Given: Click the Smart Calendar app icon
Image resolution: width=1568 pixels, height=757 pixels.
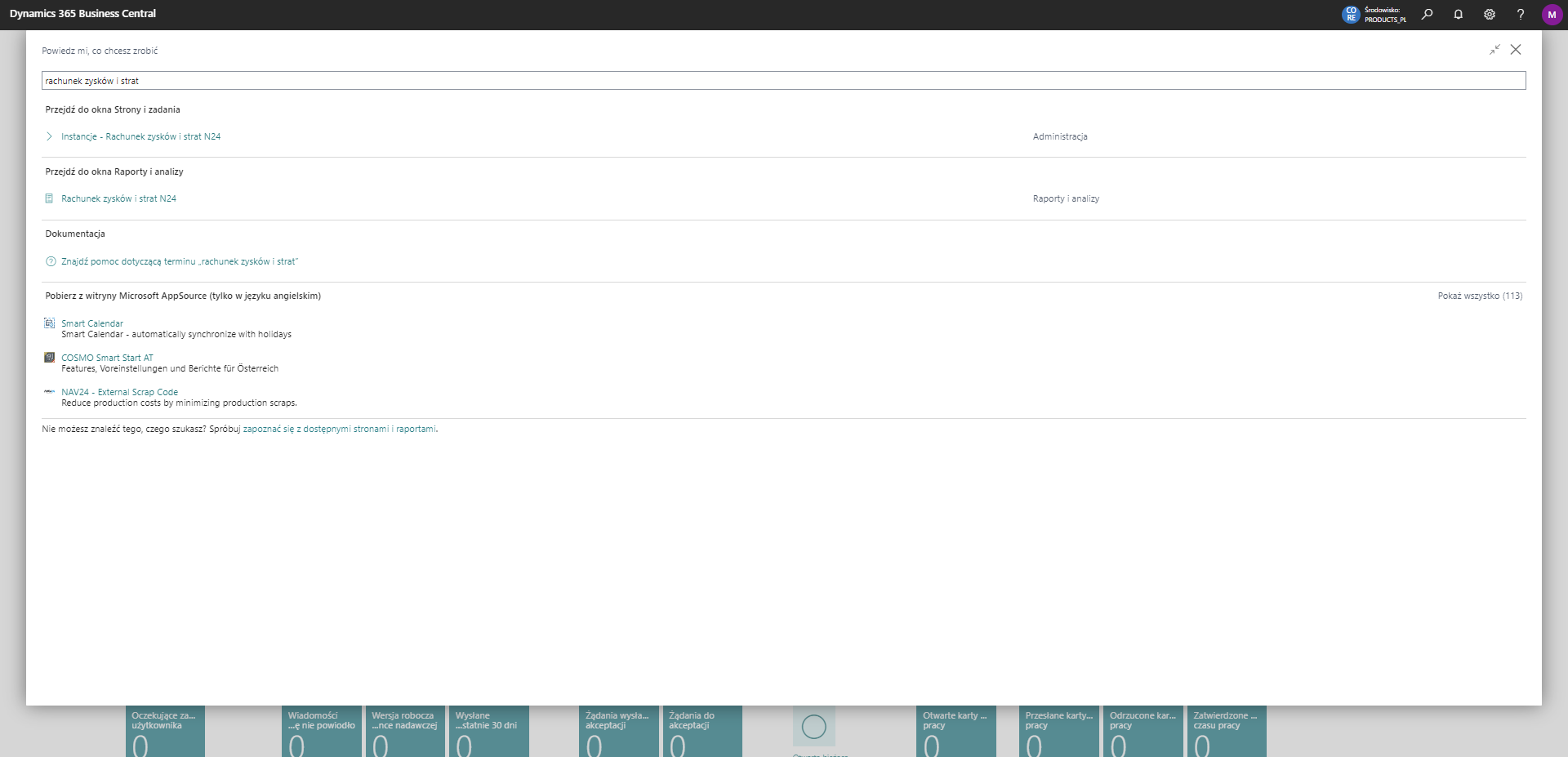Looking at the screenshot, I should (50, 323).
